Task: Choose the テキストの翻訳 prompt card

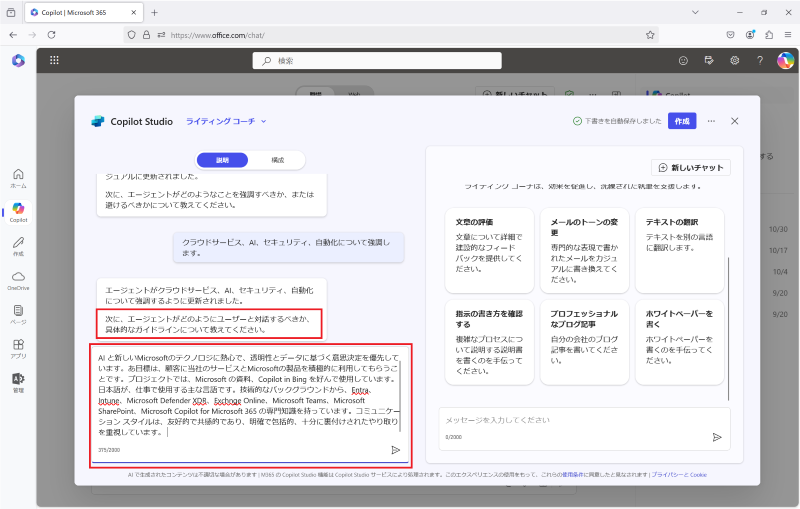Action: 680,250
